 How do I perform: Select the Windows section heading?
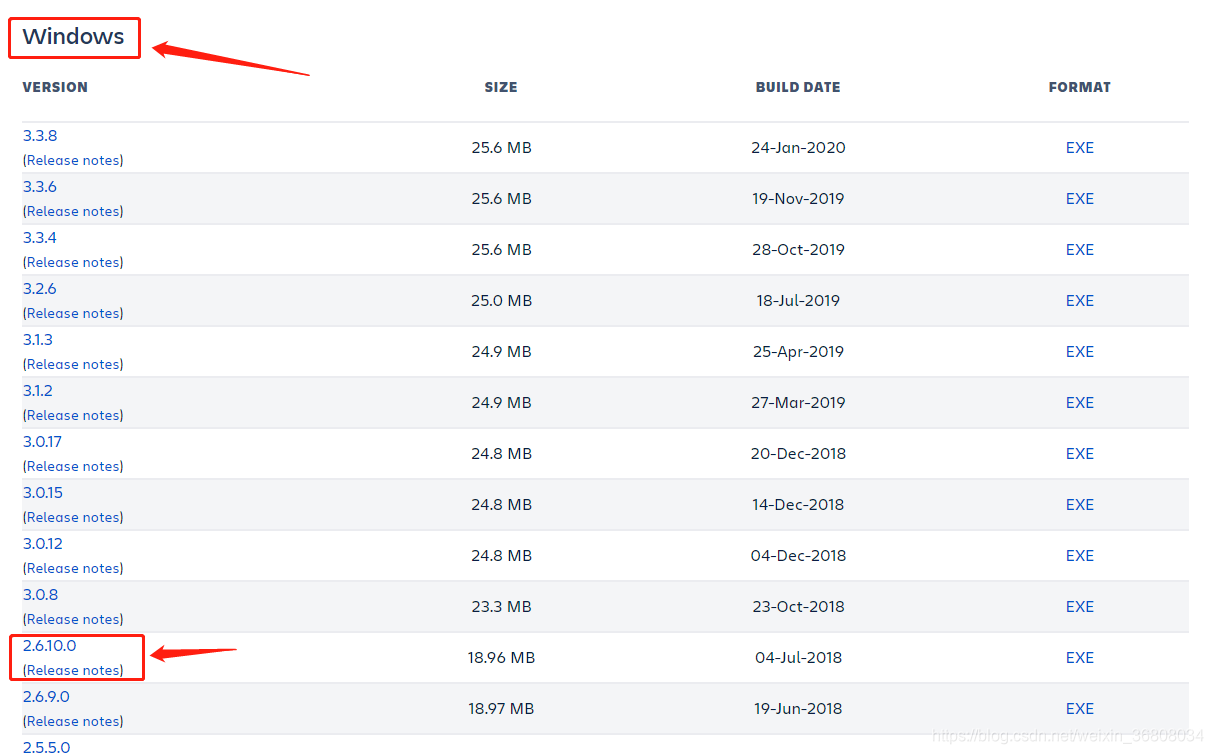73,36
